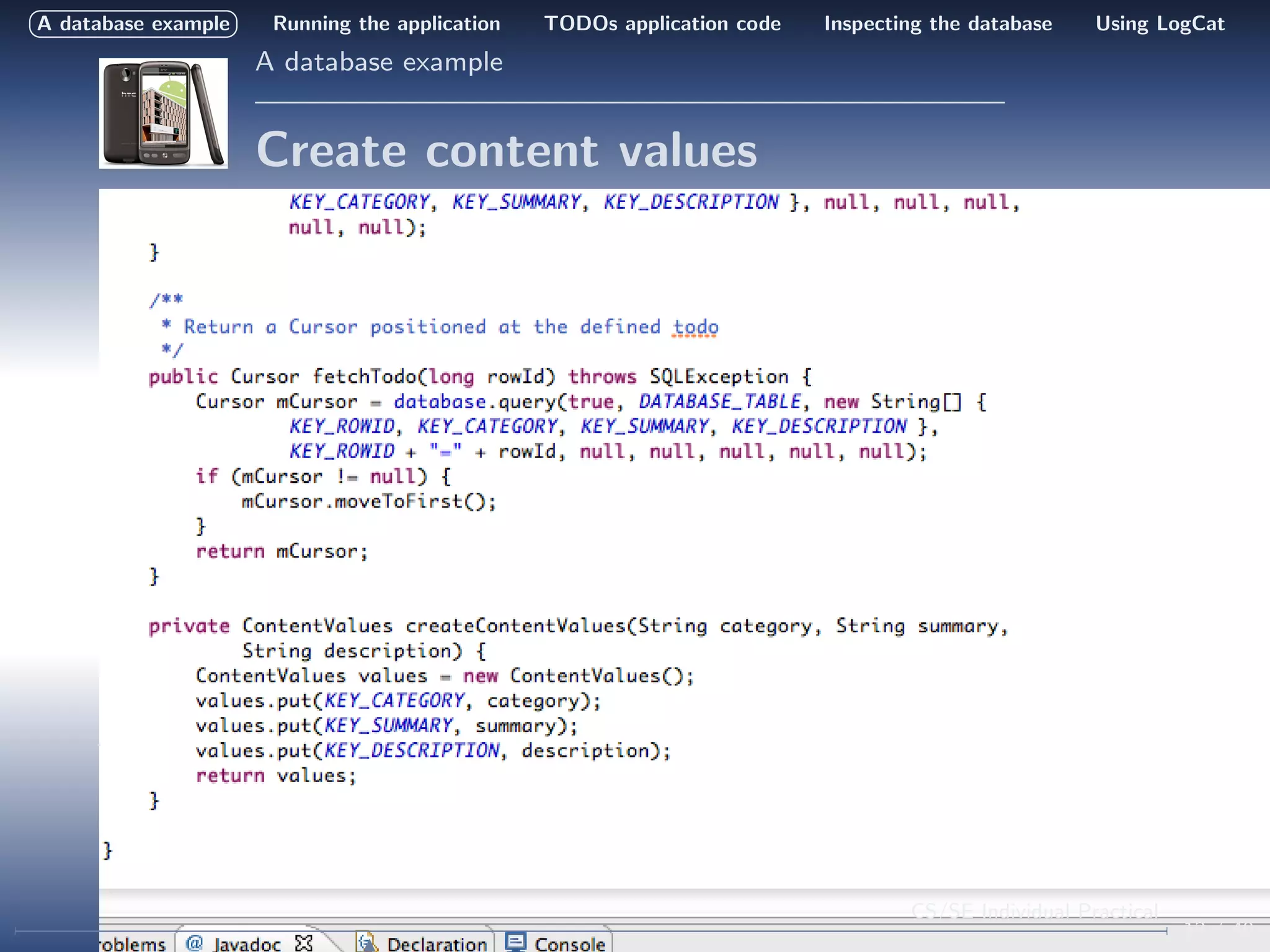Click 'createContentValues' method name
The height and width of the screenshot is (952, 1270).
coord(516,626)
